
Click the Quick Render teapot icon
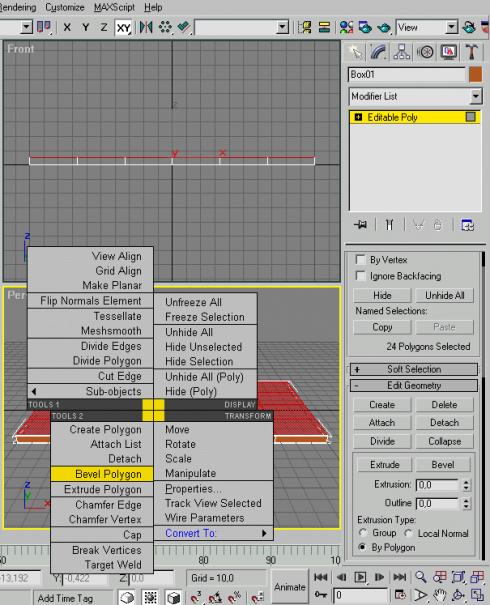[x=384, y=27]
